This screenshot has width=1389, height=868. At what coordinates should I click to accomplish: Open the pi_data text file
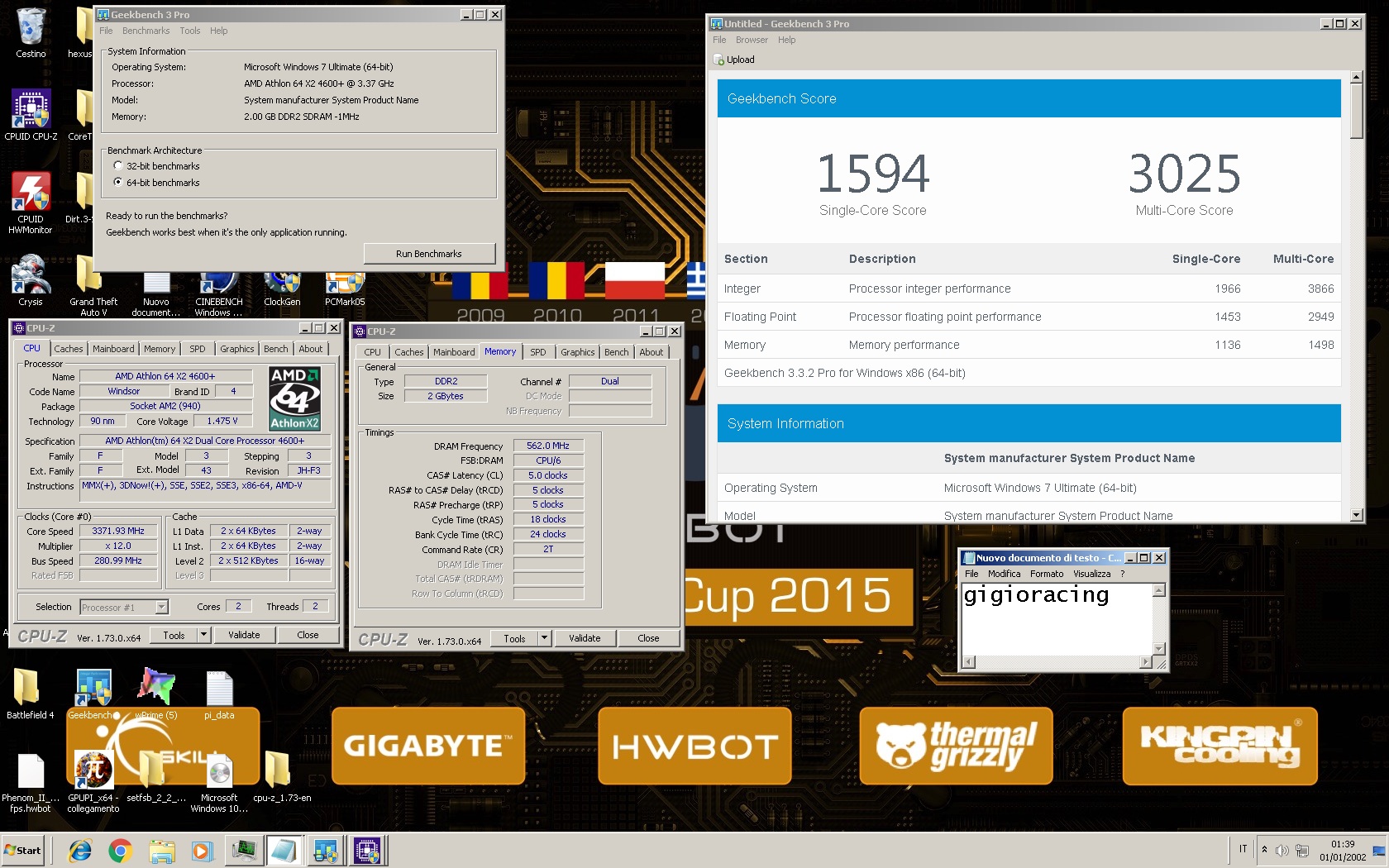(x=219, y=693)
